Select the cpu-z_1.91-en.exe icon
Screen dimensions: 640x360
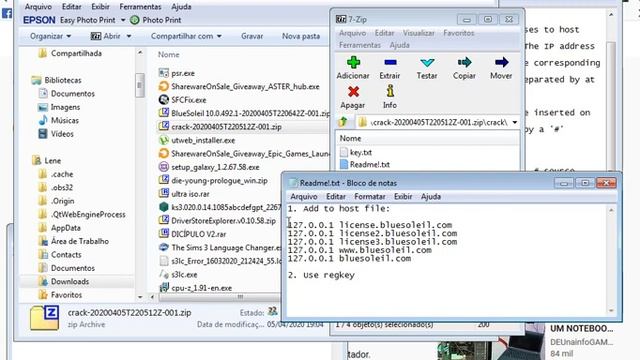(164, 288)
